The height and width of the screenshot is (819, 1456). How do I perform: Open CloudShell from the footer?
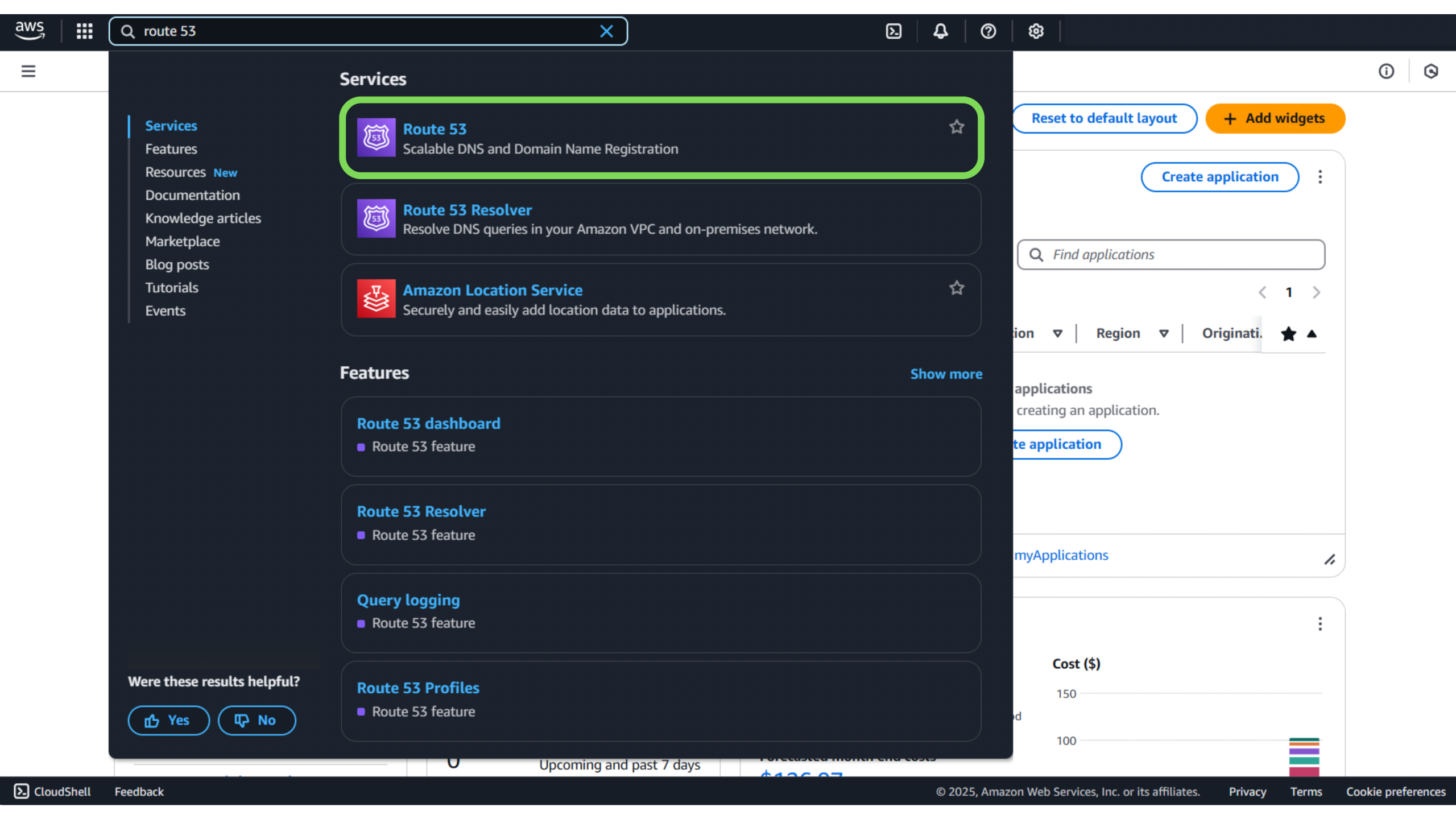[x=52, y=792]
